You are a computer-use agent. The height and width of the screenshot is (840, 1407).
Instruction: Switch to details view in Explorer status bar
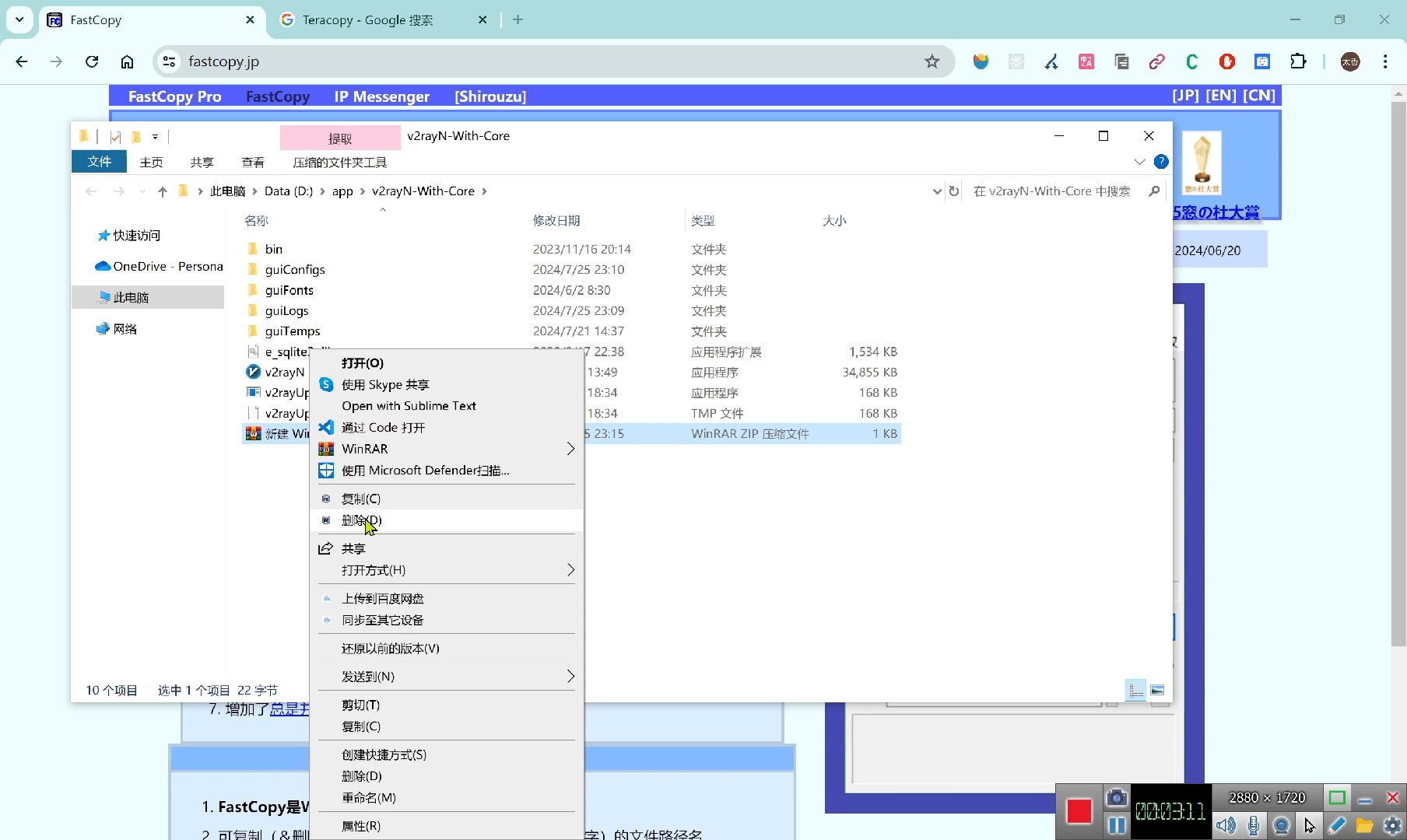(x=1136, y=691)
